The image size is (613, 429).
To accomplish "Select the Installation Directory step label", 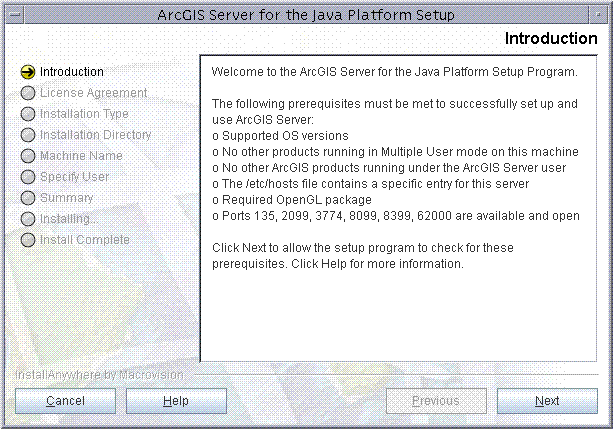I will point(95,135).
